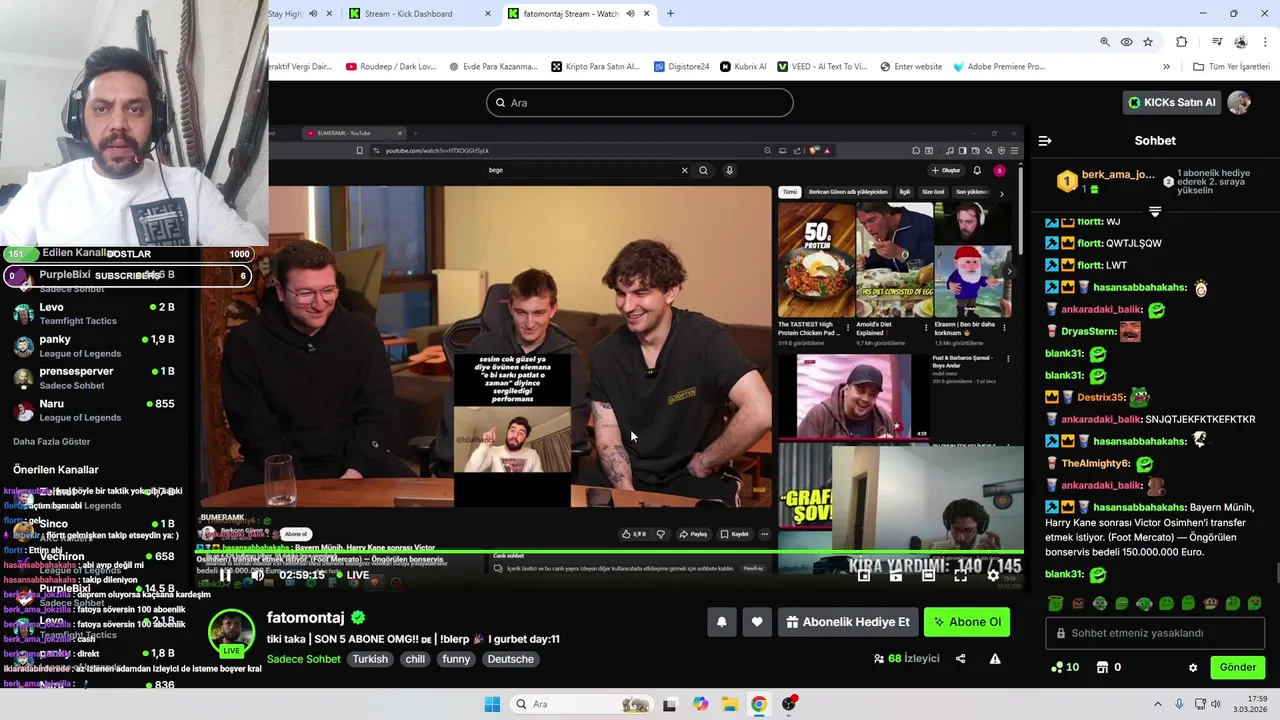Click hasansabbahakahs username in Bayern message
Screen dimensions: 1280x720
click(1140, 507)
